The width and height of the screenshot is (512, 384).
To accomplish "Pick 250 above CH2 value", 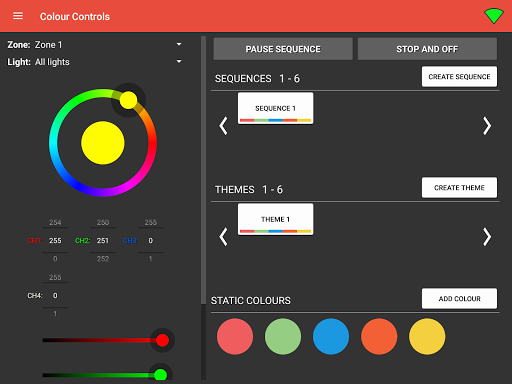I will (103, 222).
